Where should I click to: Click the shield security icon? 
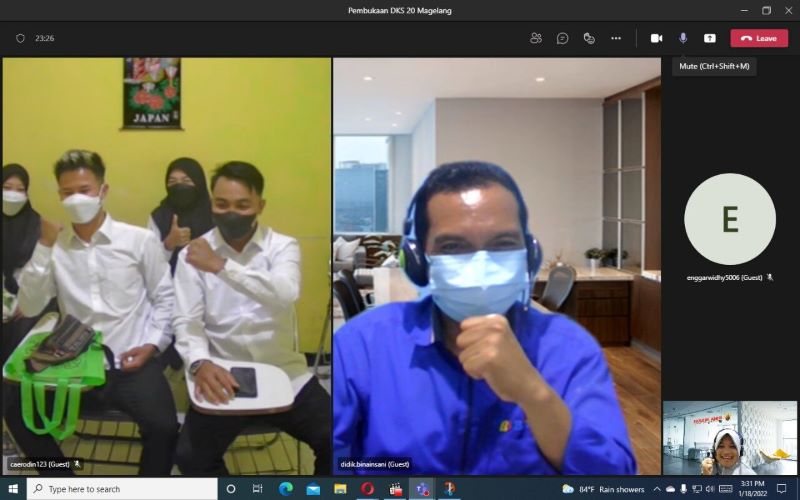(x=20, y=38)
